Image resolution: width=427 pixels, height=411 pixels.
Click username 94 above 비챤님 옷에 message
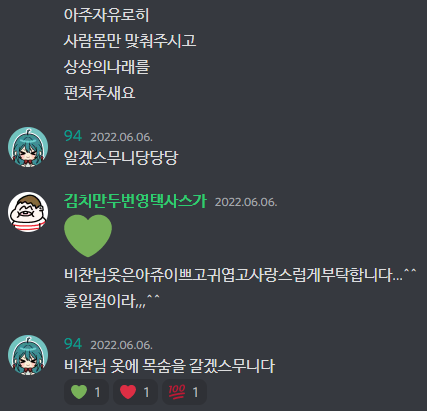point(73,344)
